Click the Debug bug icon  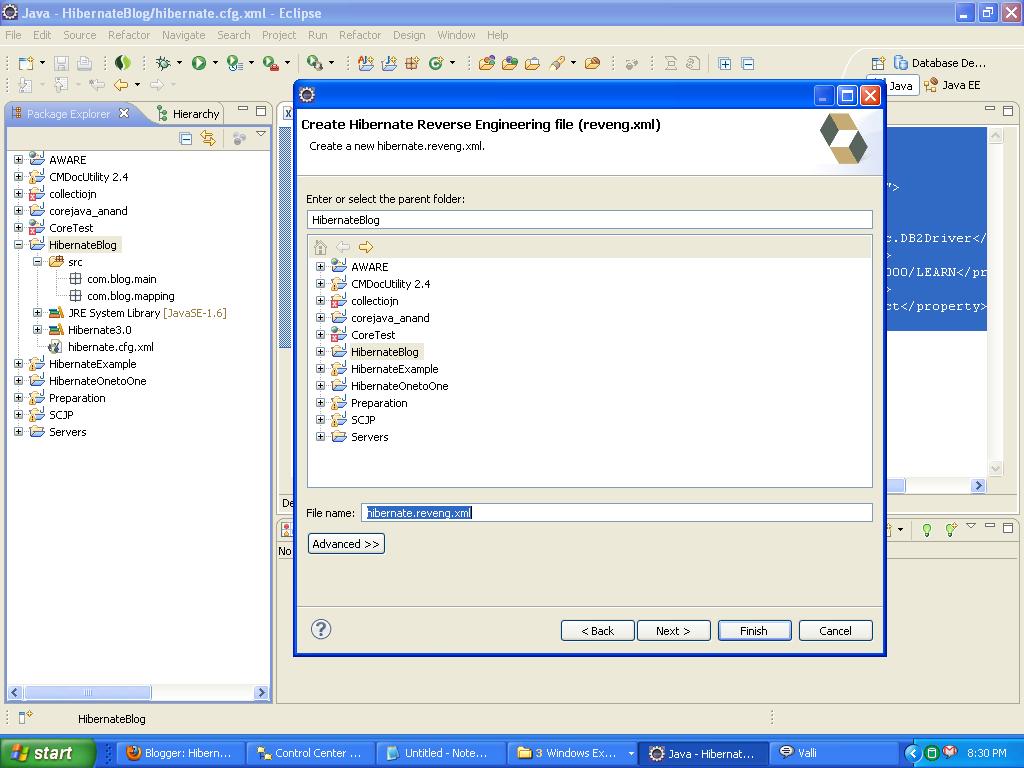click(x=163, y=63)
